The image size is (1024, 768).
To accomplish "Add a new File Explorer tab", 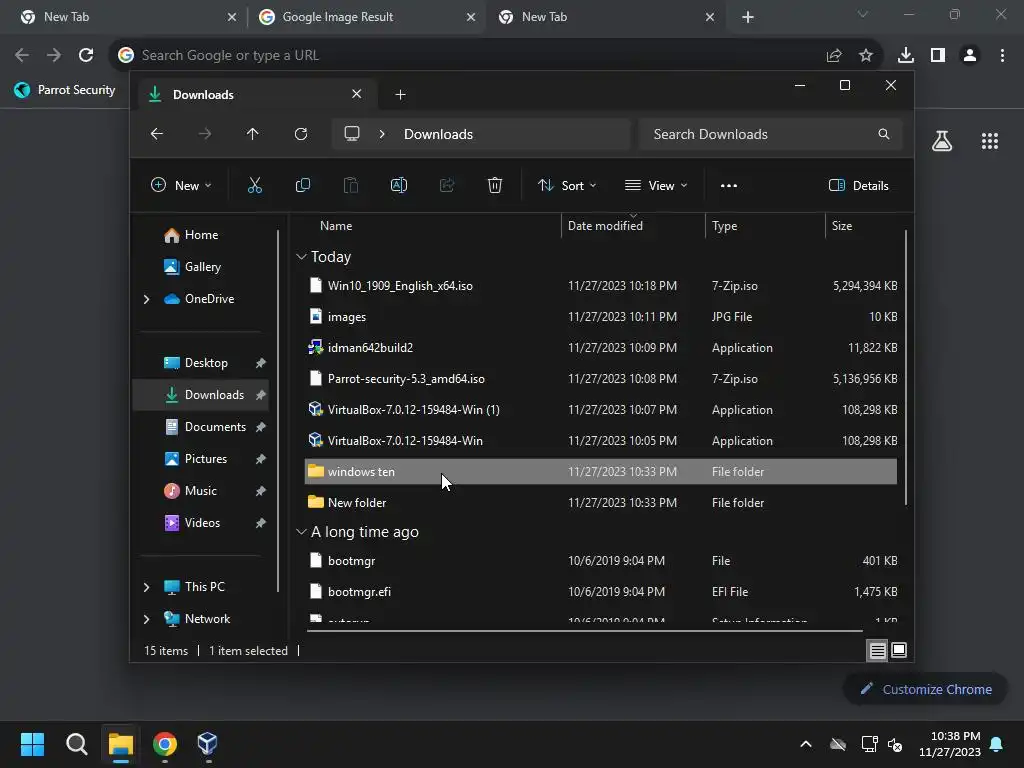I will coord(400,95).
